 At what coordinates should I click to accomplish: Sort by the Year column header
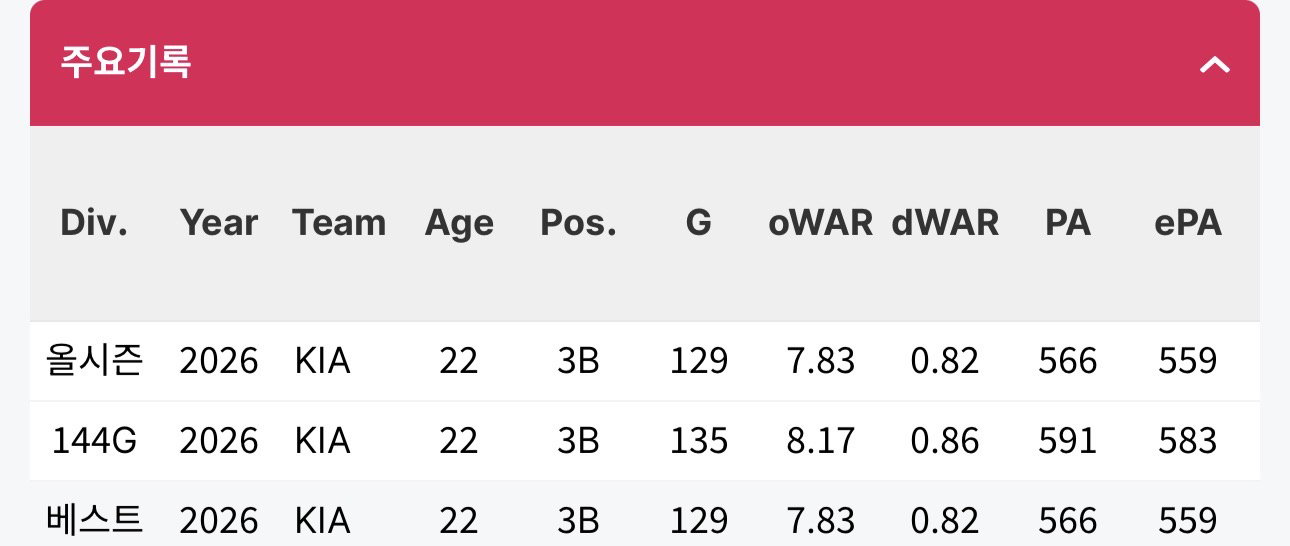pos(219,222)
